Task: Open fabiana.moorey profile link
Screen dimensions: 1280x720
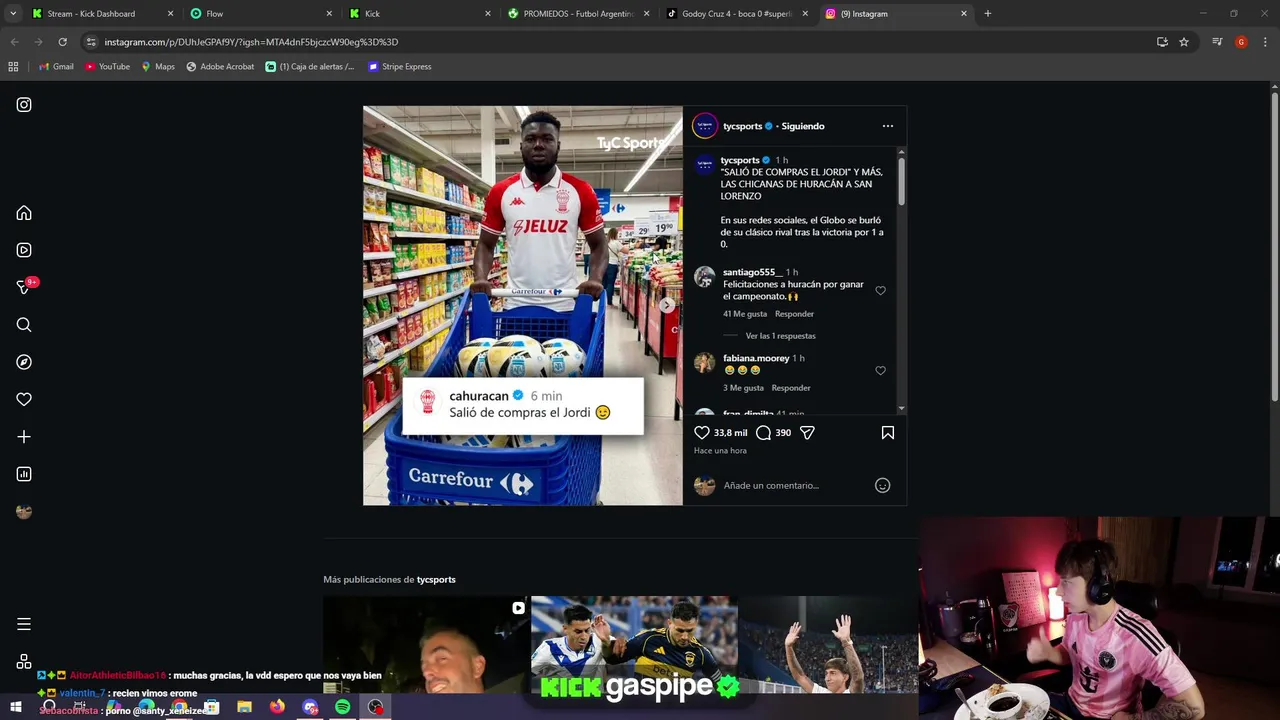Action: tap(756, 358)
